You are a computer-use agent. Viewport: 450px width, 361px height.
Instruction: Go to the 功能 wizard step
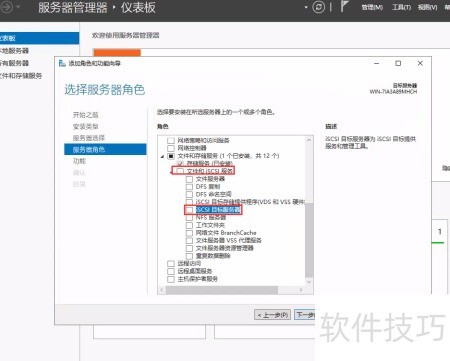79,161
